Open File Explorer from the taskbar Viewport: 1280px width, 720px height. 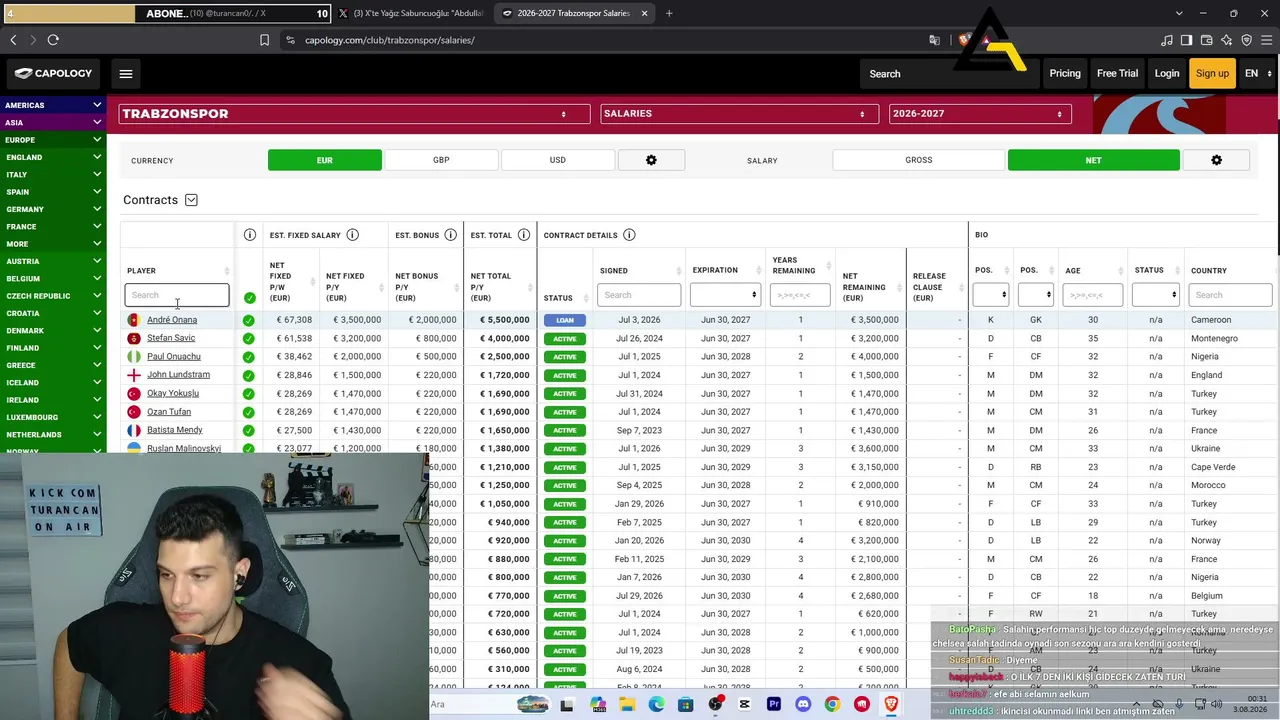[627, 704]
